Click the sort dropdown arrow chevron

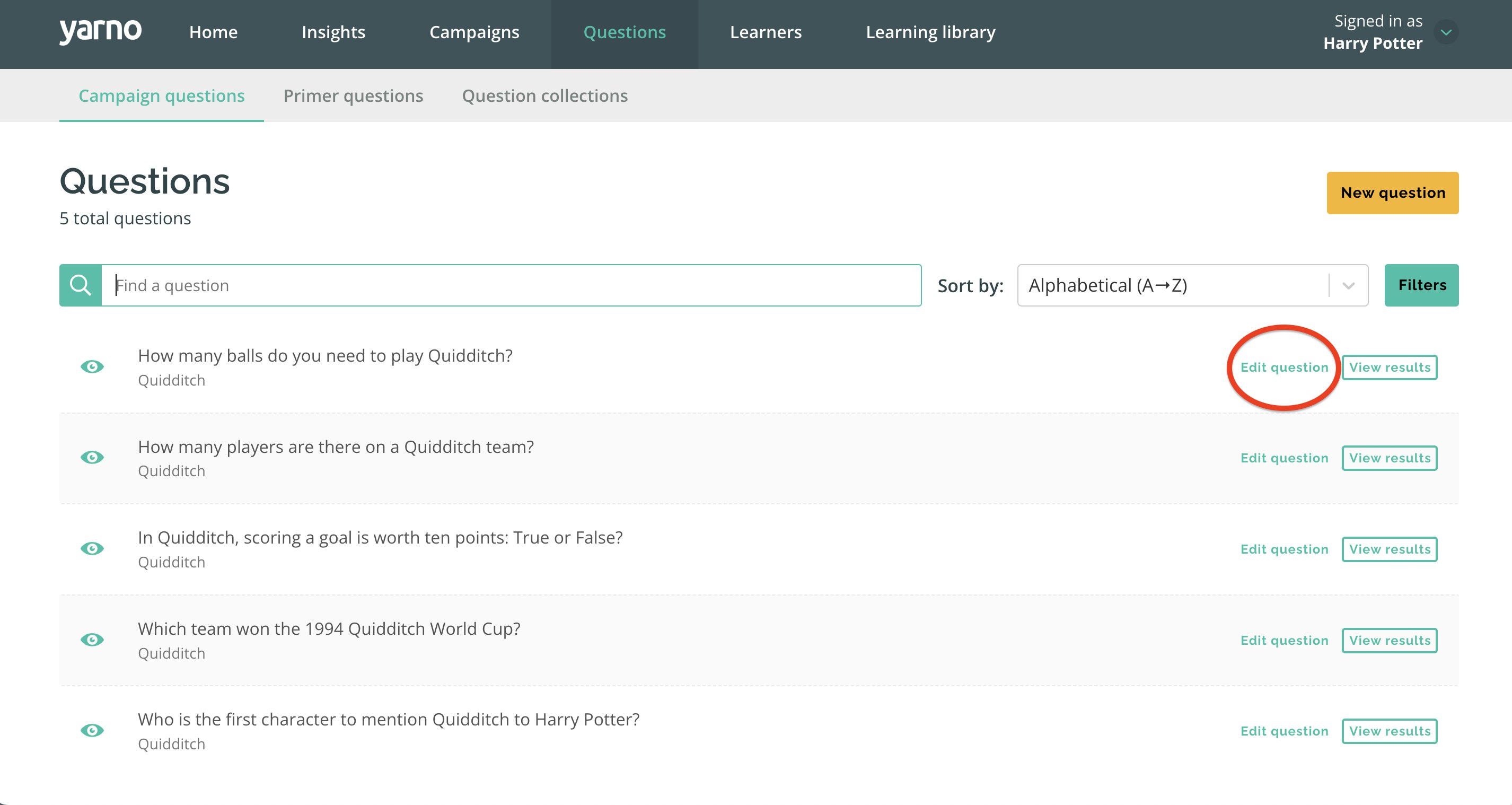pyautogui.click(x=1349, y=286)
